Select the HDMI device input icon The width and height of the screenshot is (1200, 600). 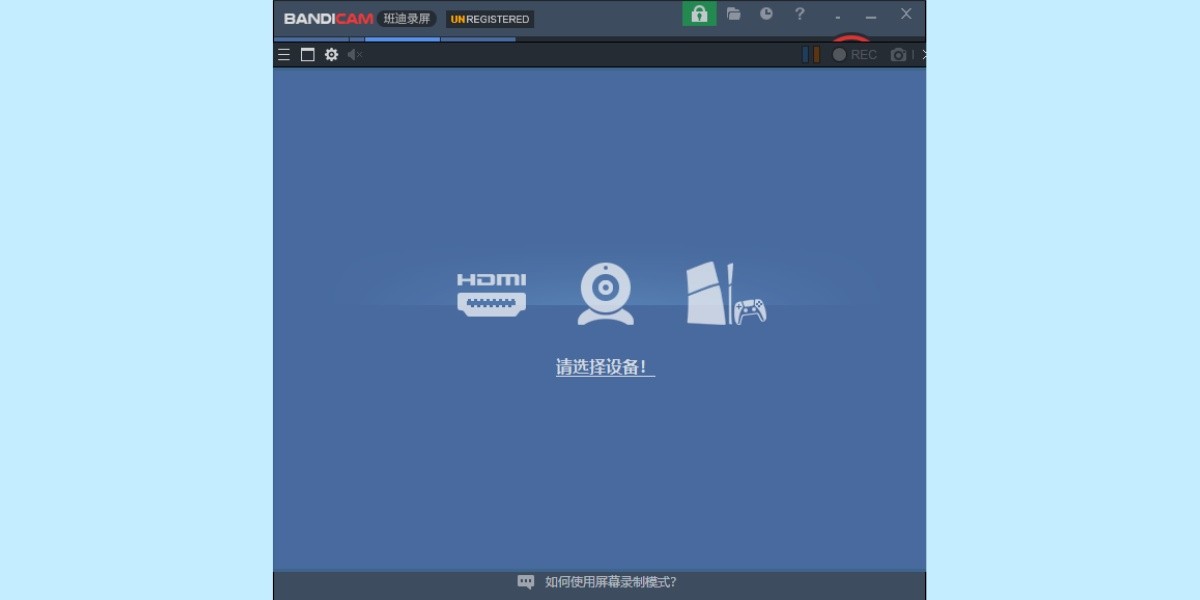(x=491, y=293)
